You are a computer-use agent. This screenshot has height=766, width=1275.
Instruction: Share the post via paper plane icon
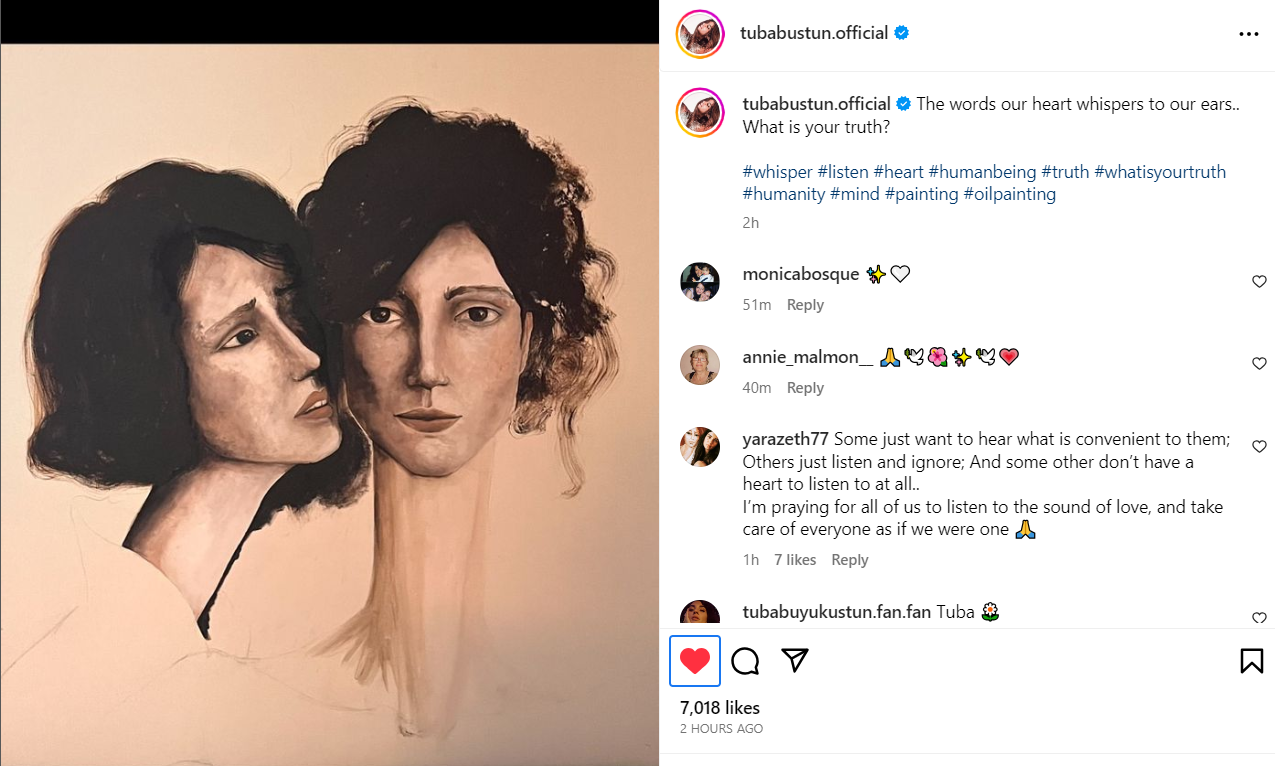tap(795, 661)
